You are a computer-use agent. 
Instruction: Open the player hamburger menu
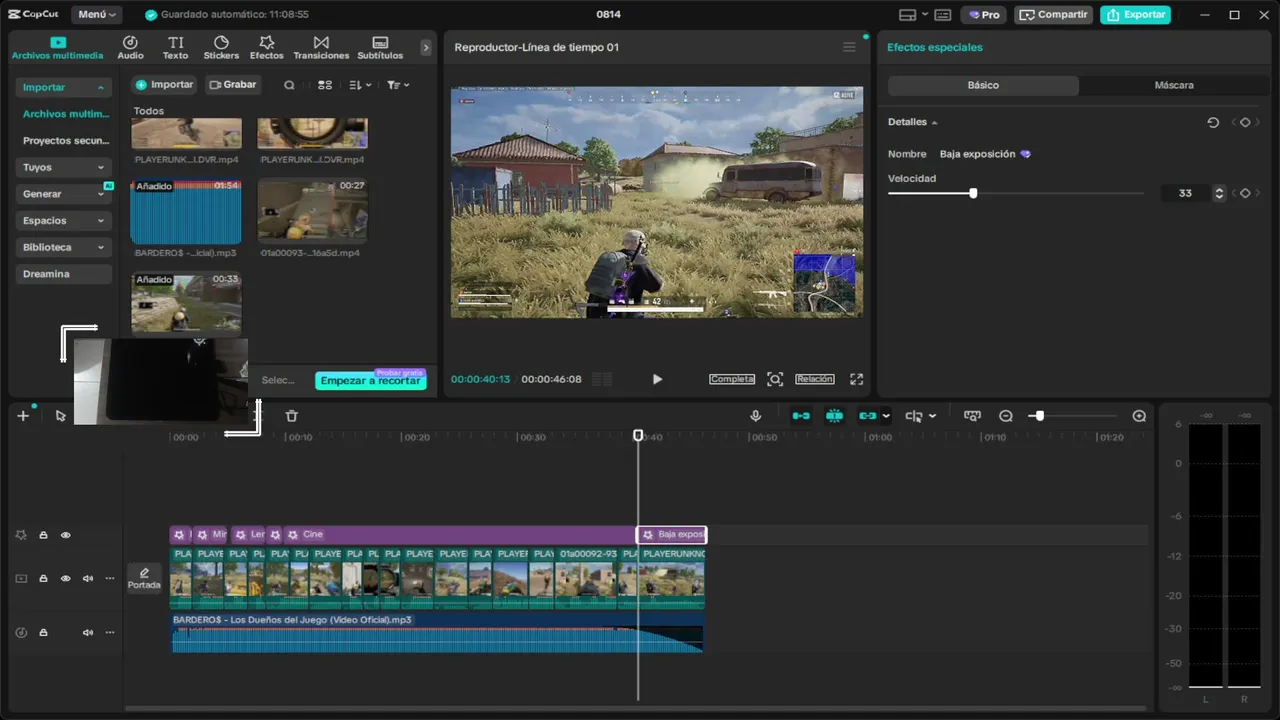(849, 47)
